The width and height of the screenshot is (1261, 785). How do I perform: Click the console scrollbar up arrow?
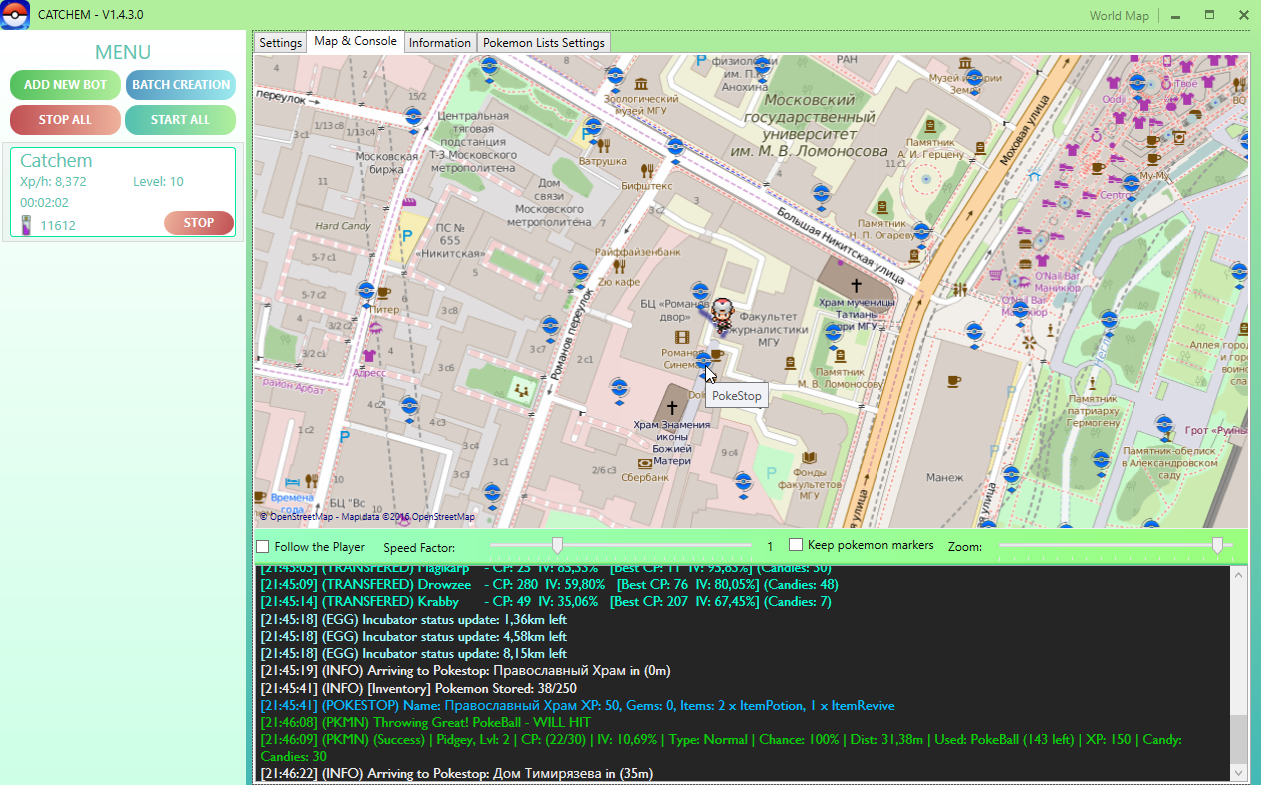tap(1240, 574)
